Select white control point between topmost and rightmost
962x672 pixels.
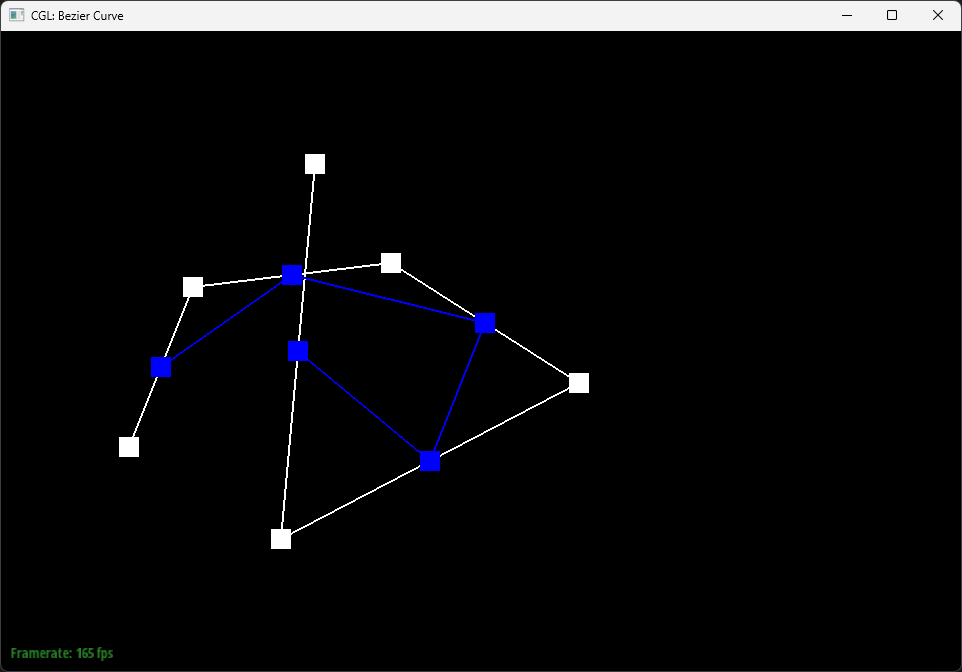tap(391, 263)
